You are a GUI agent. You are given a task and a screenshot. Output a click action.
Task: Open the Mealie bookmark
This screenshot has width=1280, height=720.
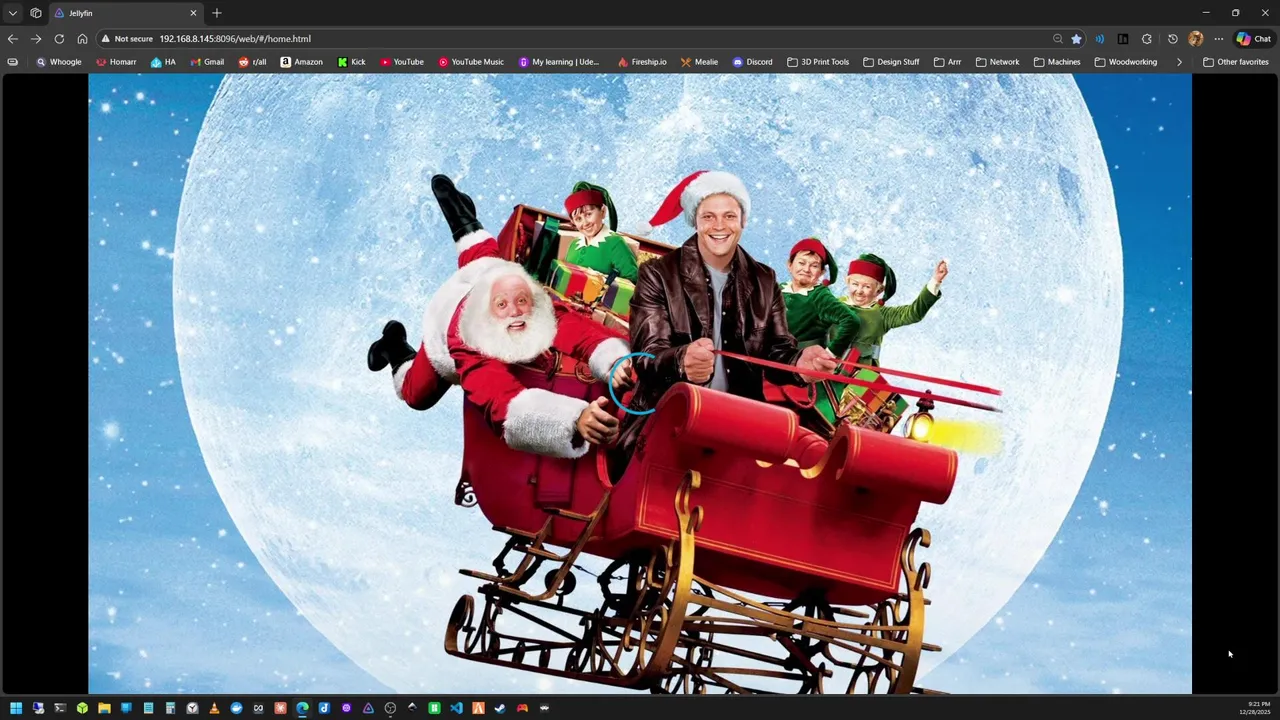(699, 62)
